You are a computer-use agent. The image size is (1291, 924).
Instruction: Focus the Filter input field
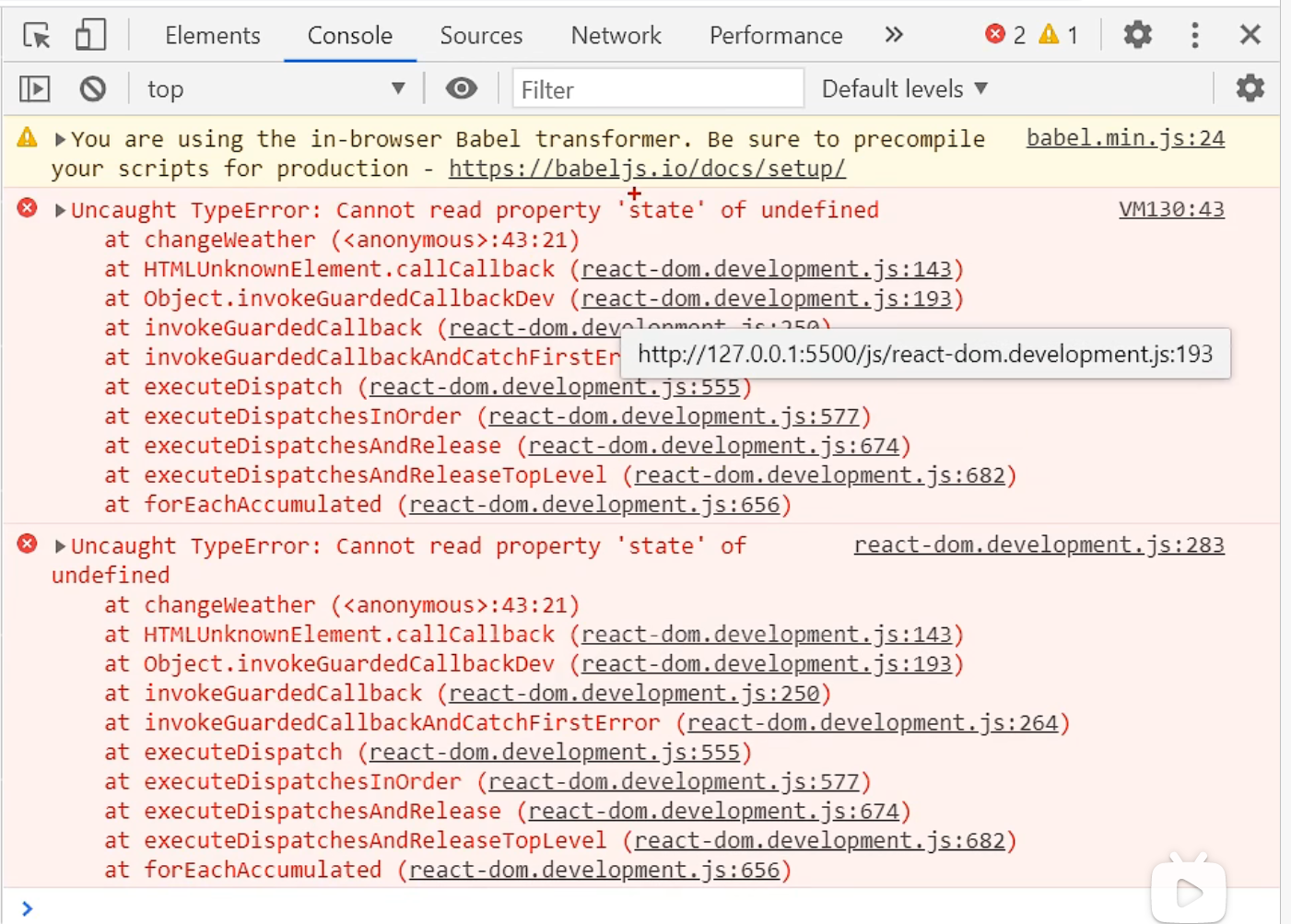(658, 89)
